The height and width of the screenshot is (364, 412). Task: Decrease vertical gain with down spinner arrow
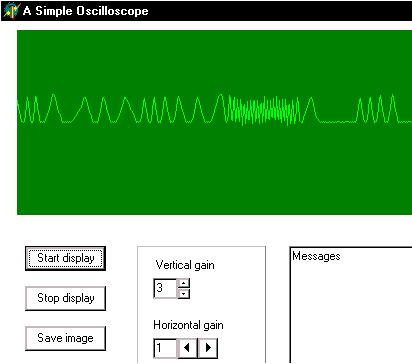(184, 293)
